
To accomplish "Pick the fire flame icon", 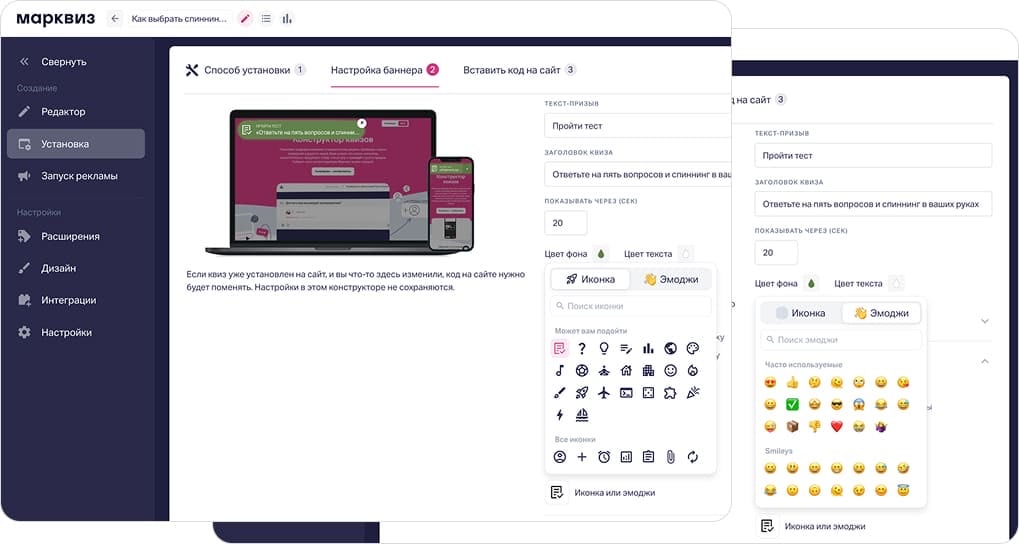I will [693, 370].
